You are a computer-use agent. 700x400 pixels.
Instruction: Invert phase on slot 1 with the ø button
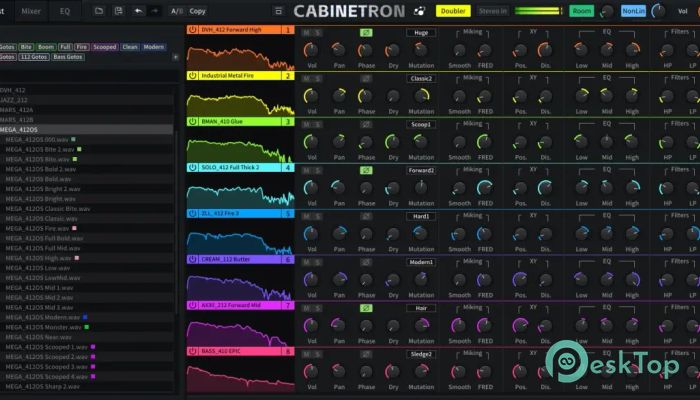click(x=366, y=32)
